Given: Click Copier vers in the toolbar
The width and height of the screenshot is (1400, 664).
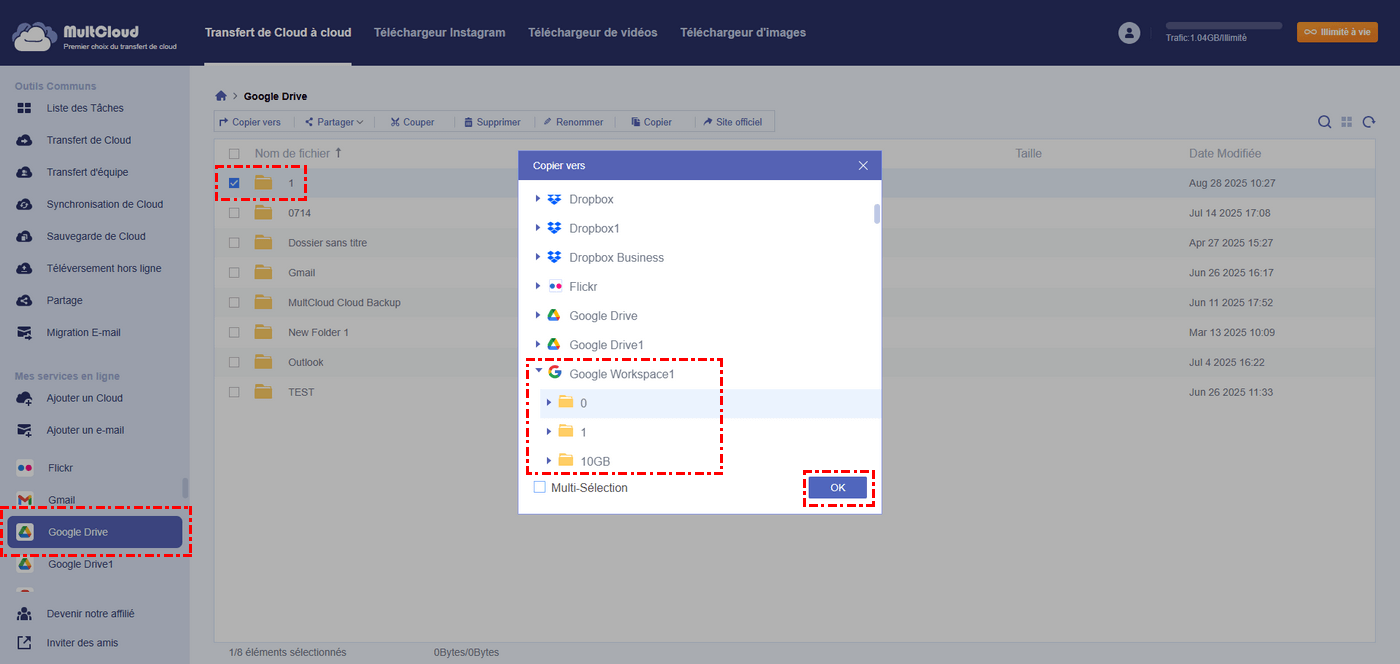Looking at the screenshot, I should [250, 122].
